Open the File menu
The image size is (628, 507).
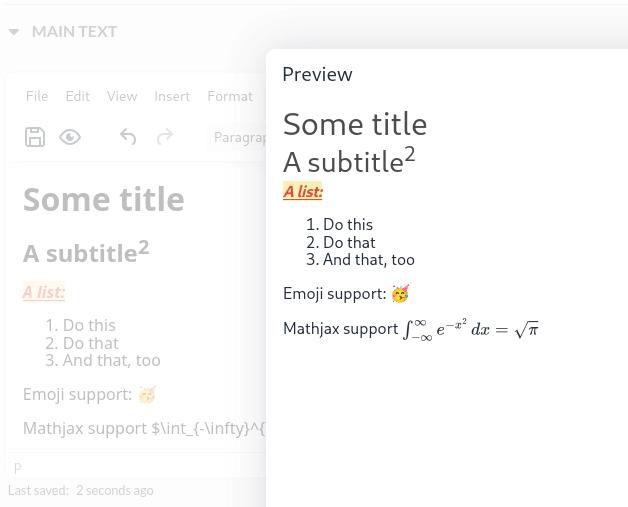37,96
